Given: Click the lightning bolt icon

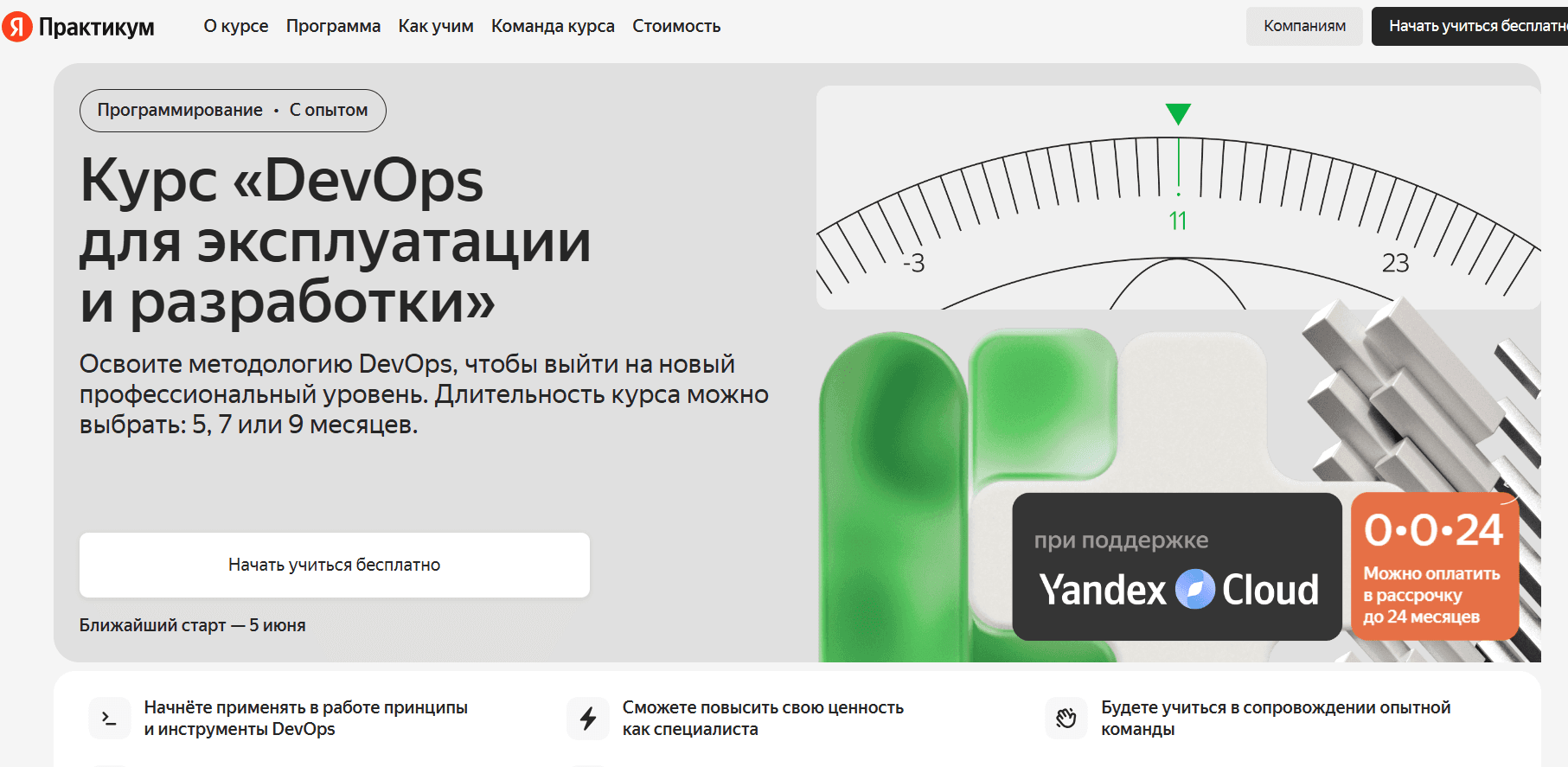Looking at the screenshot, I should pos(588,718).
